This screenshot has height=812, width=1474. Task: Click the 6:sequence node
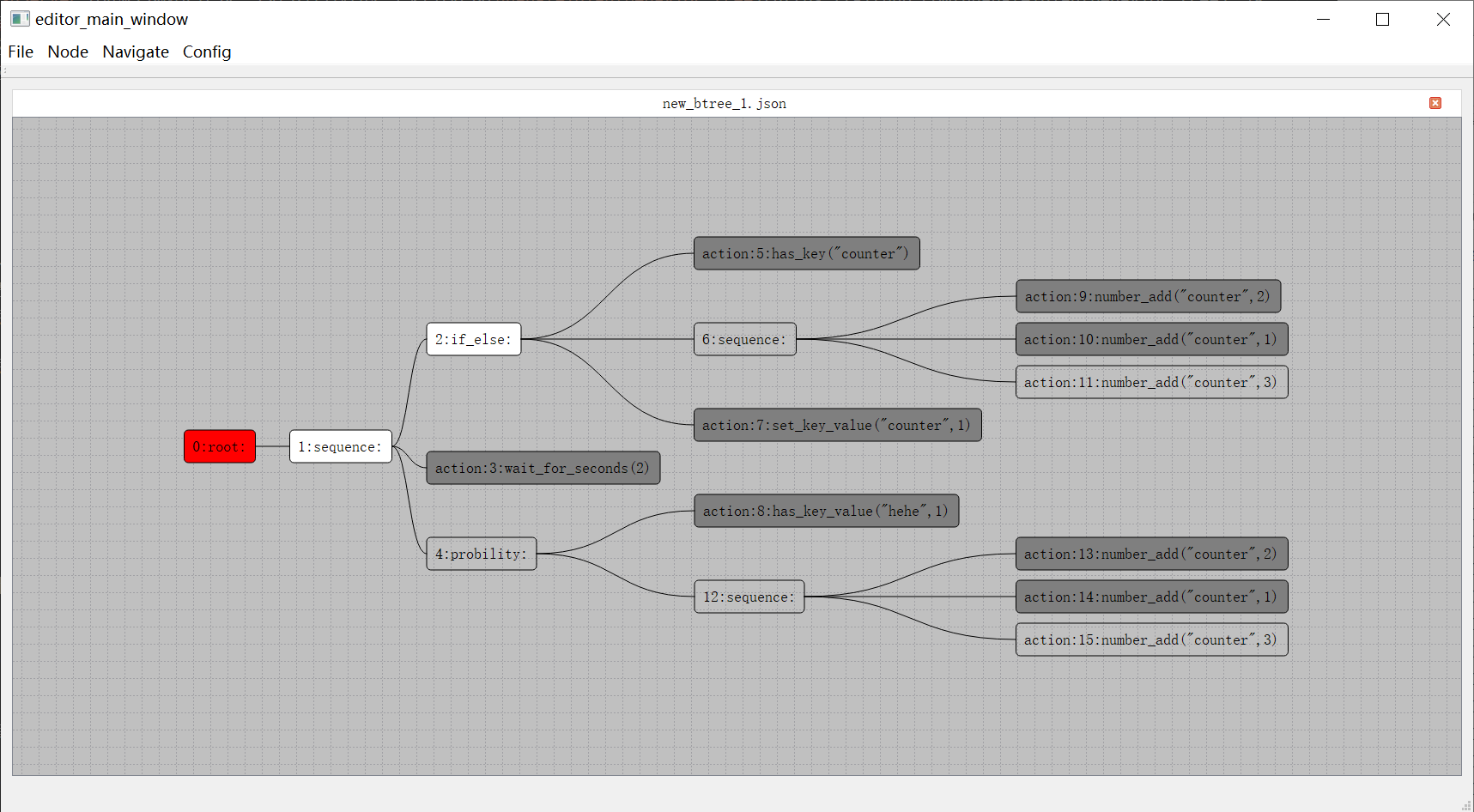click(x=744, y=339)
